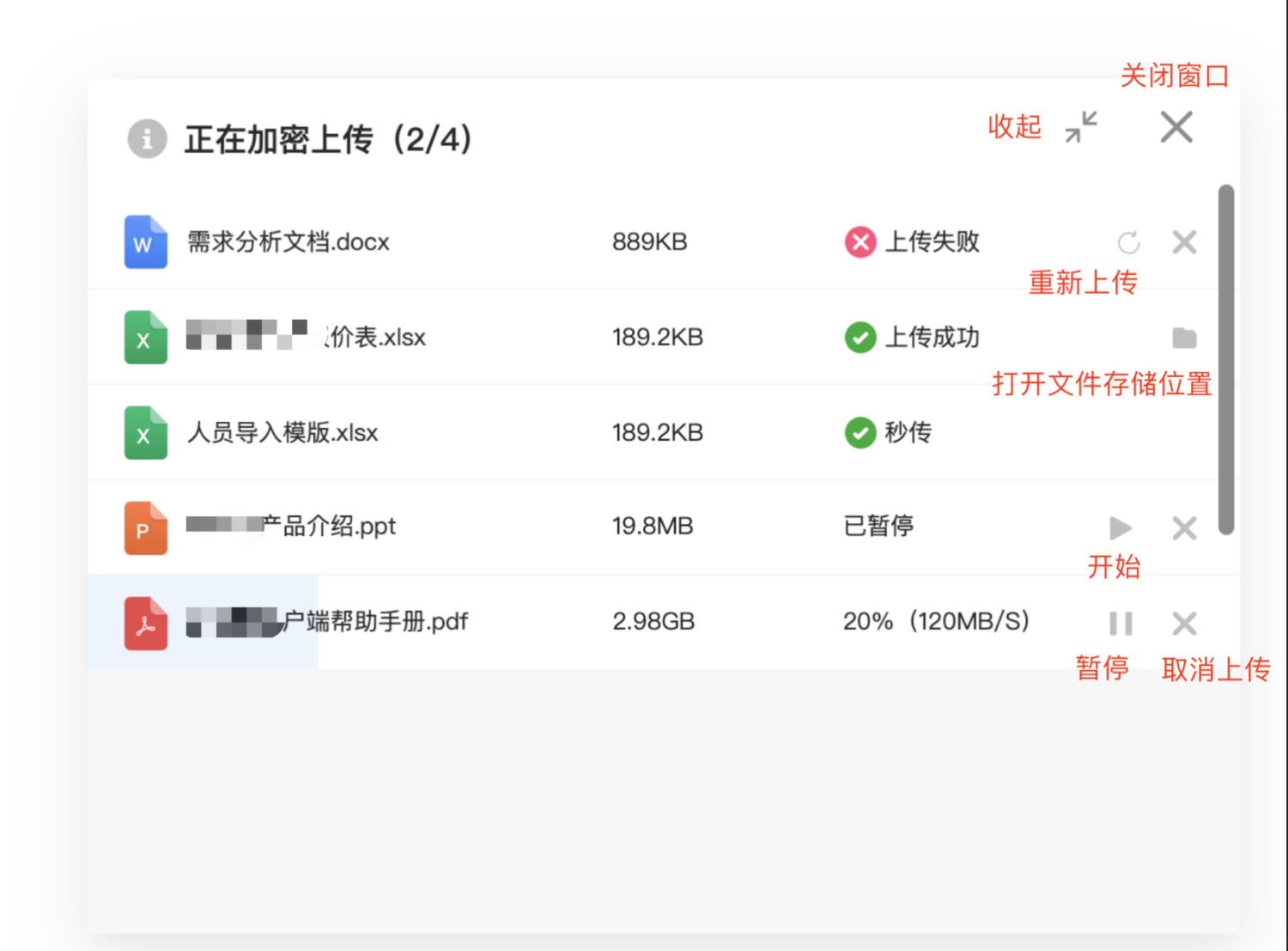Click the 正在加密上传 (2/4) title
This screenshot has height=951, width=1288.
pos(328,139)
